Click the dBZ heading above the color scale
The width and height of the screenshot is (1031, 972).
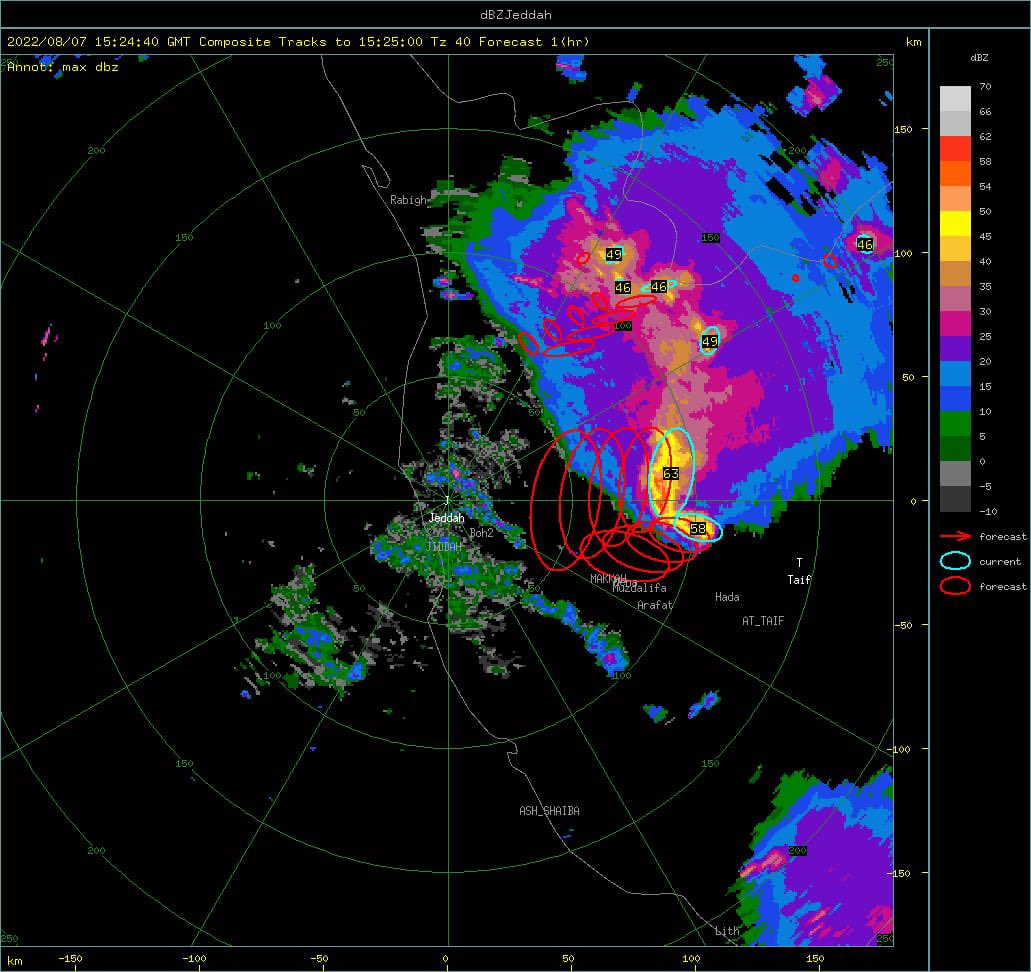979,58
